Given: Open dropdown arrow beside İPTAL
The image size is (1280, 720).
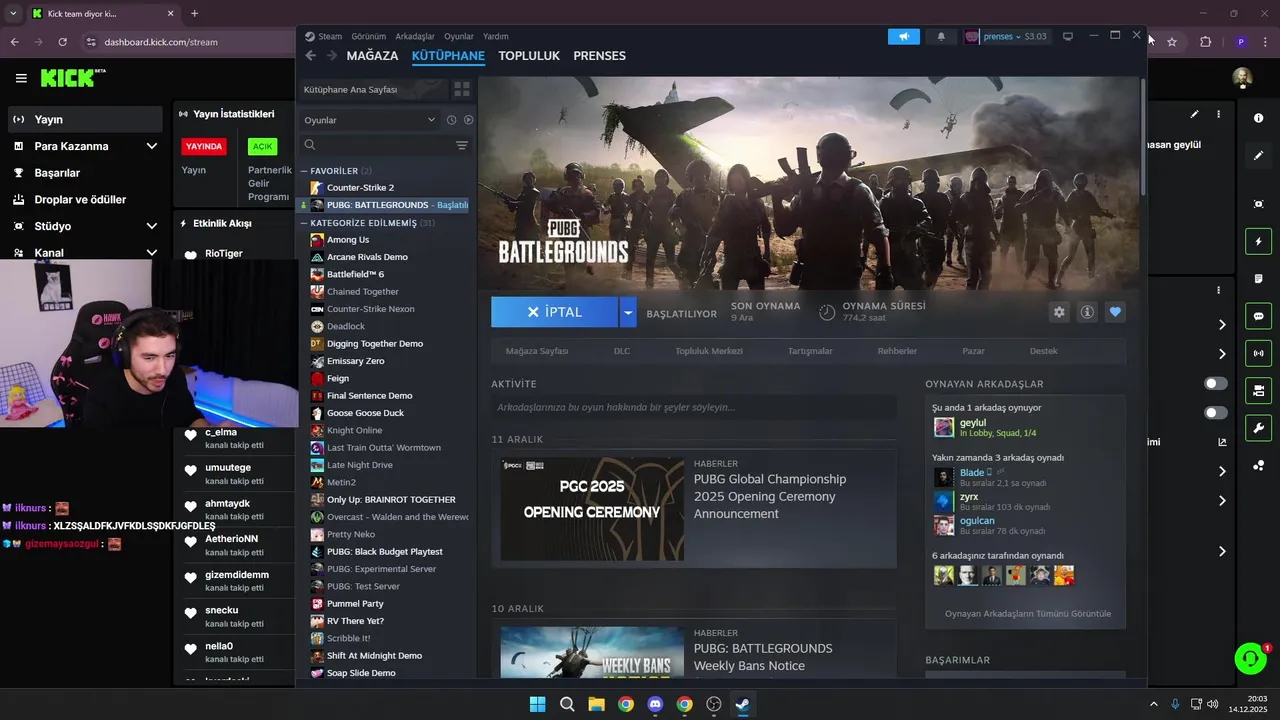Looking at the screenshot, I should point(628,312).
